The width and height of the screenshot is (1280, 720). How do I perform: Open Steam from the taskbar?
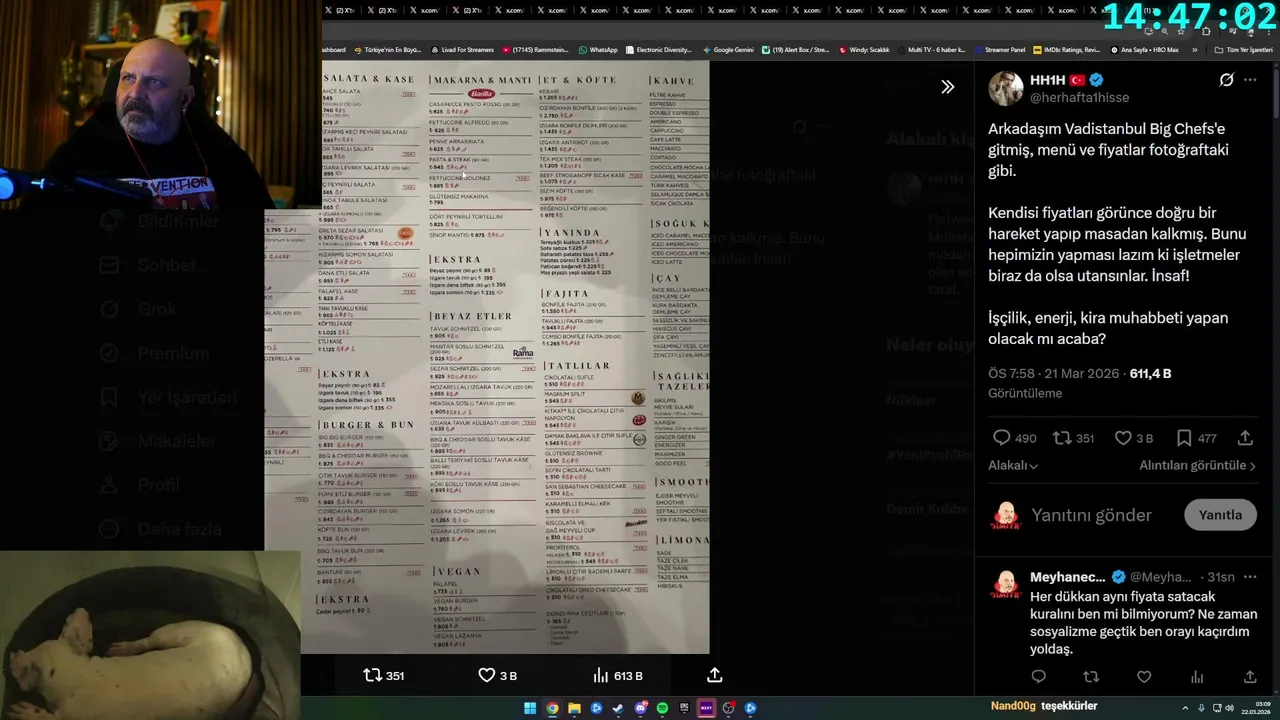pyautogui.click(x=618, y=708)
